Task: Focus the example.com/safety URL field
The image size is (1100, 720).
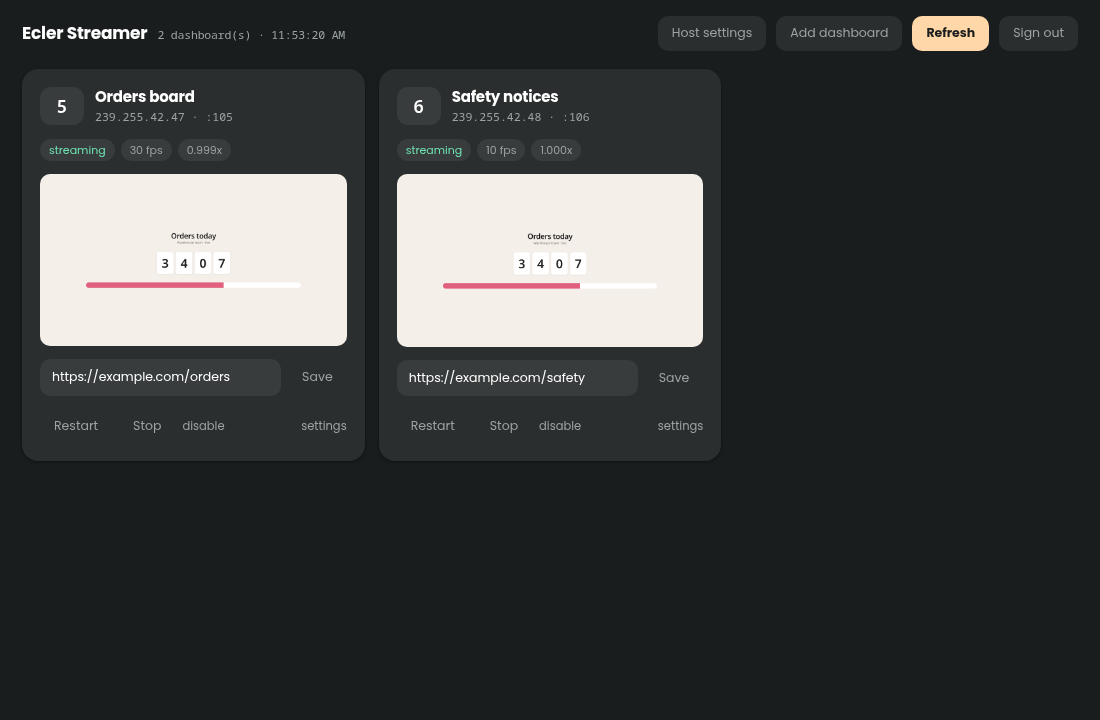Action: (x=517, y=378)
